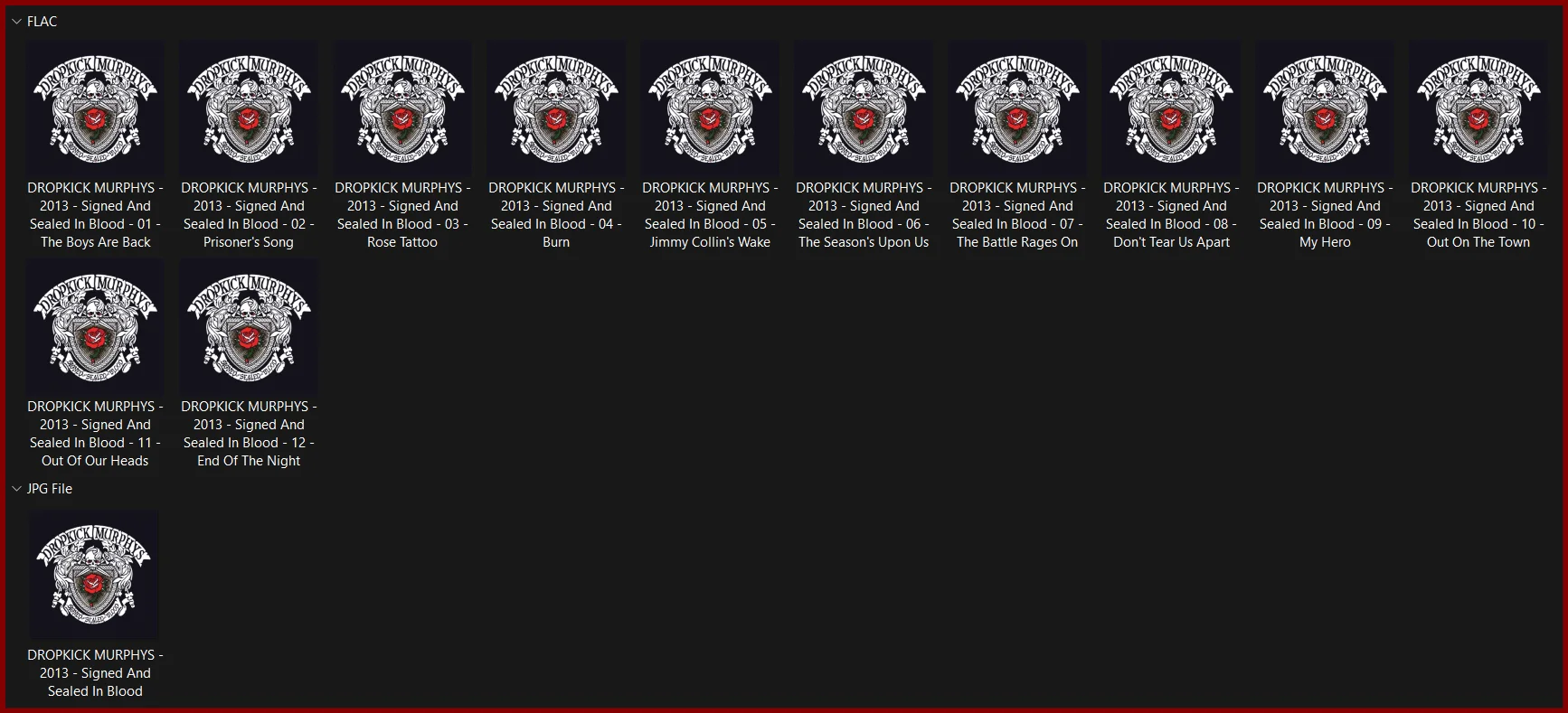Click file name ending 'Prisoner's Song'

(249, 215)
